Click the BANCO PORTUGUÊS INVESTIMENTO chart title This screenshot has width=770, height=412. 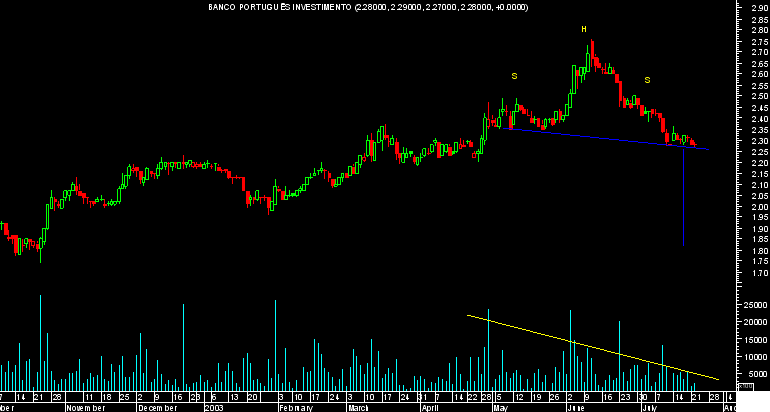[368, 7]
